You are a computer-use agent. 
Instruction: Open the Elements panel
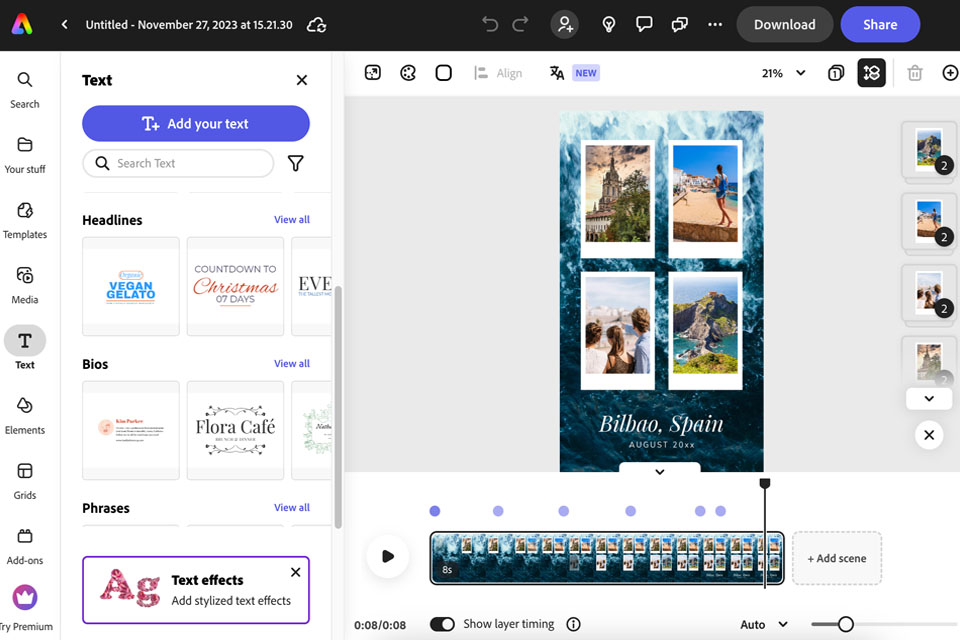point(24,416)
